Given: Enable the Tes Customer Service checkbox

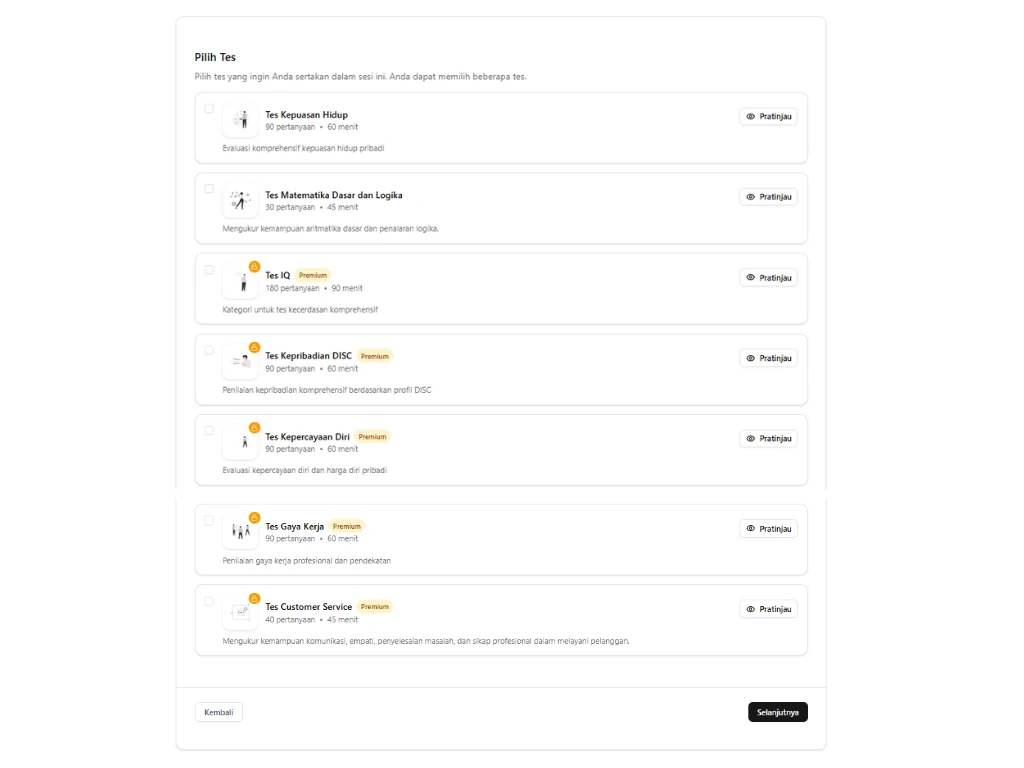Looking at the screenshot, I should pyautogui.click(x=209, y=601).
